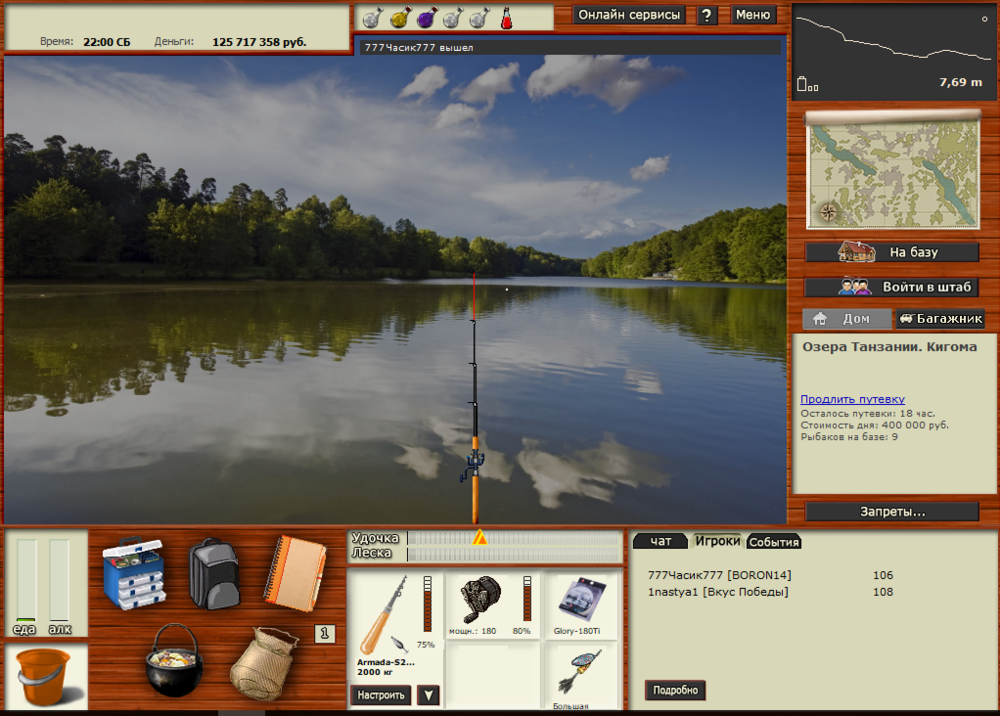Viewport: 1000px width, 716px height.
Task: Select the purple potion flask
Action: (425, 17)
